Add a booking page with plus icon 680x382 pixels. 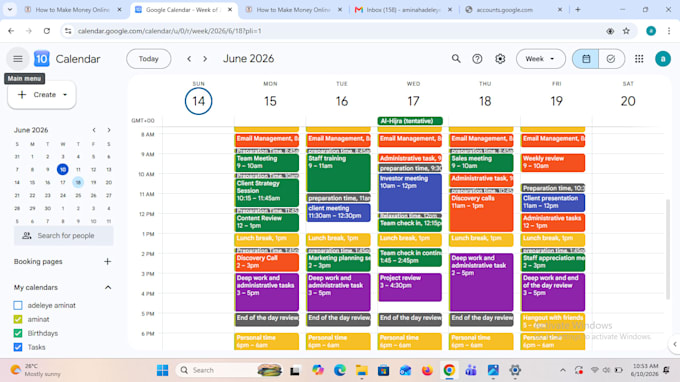click(x=108, y=261)
